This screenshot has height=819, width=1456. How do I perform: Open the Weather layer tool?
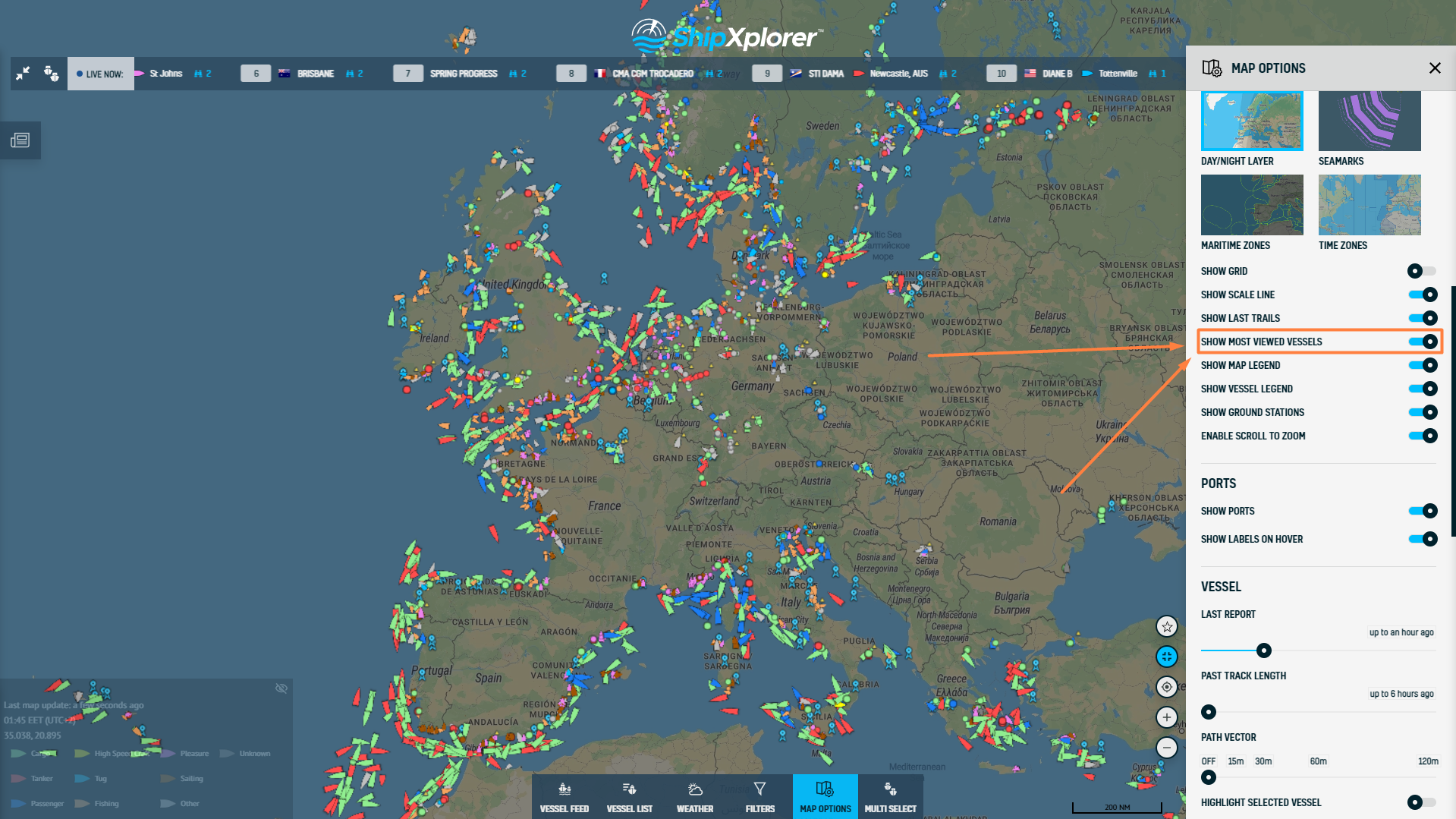coord(694,797)
